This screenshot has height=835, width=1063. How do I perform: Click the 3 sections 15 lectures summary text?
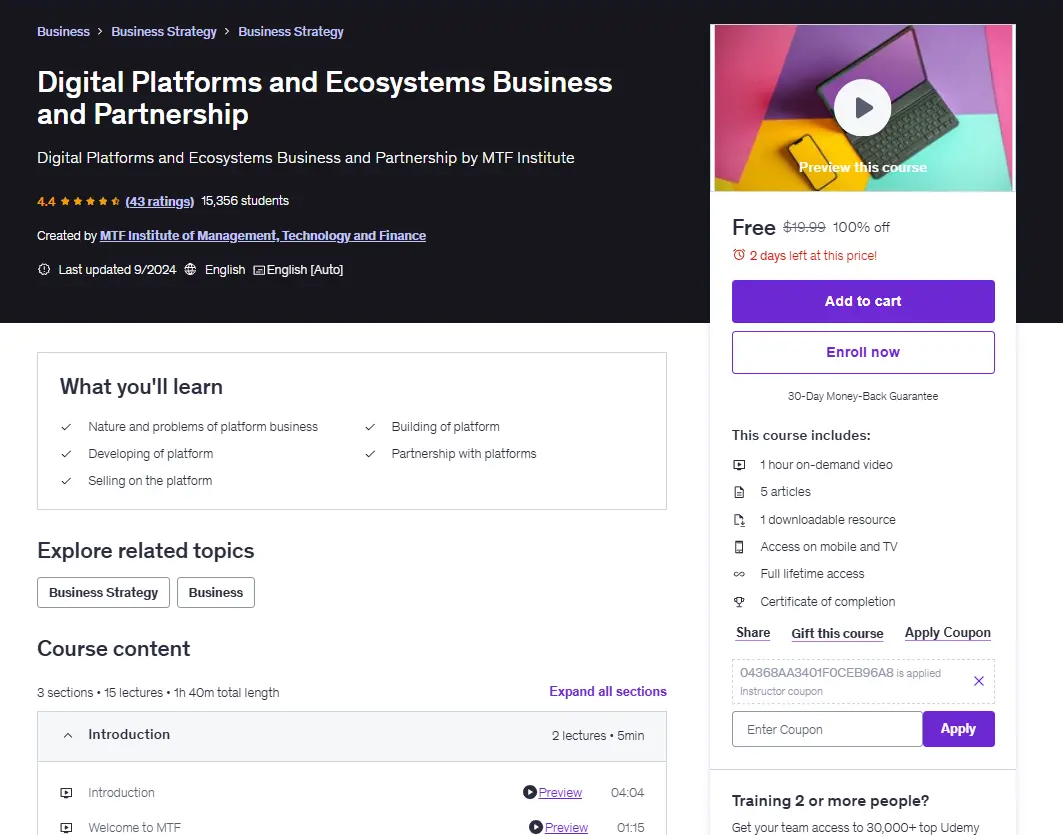pyautogui.click(x=158, y=693)
